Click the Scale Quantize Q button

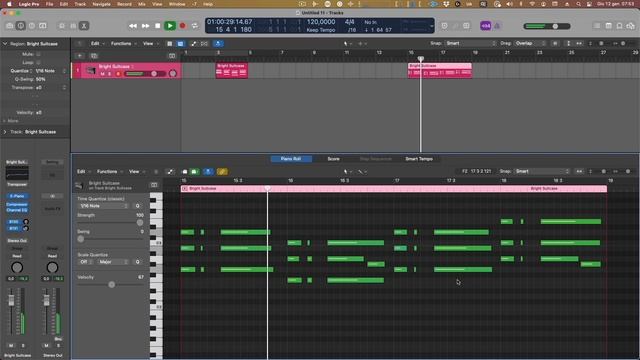coord(138,262)
